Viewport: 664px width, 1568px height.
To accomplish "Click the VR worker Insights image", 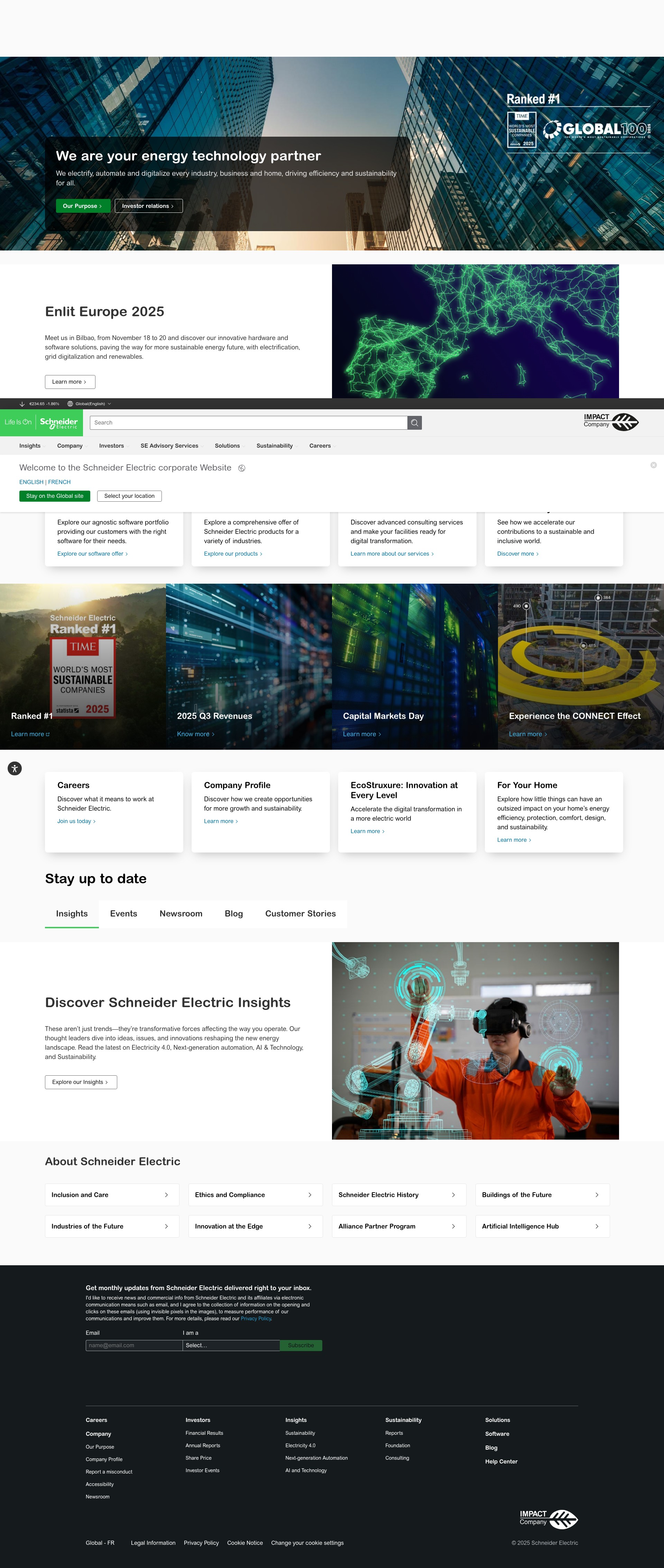I will [x=475, y=1041].
